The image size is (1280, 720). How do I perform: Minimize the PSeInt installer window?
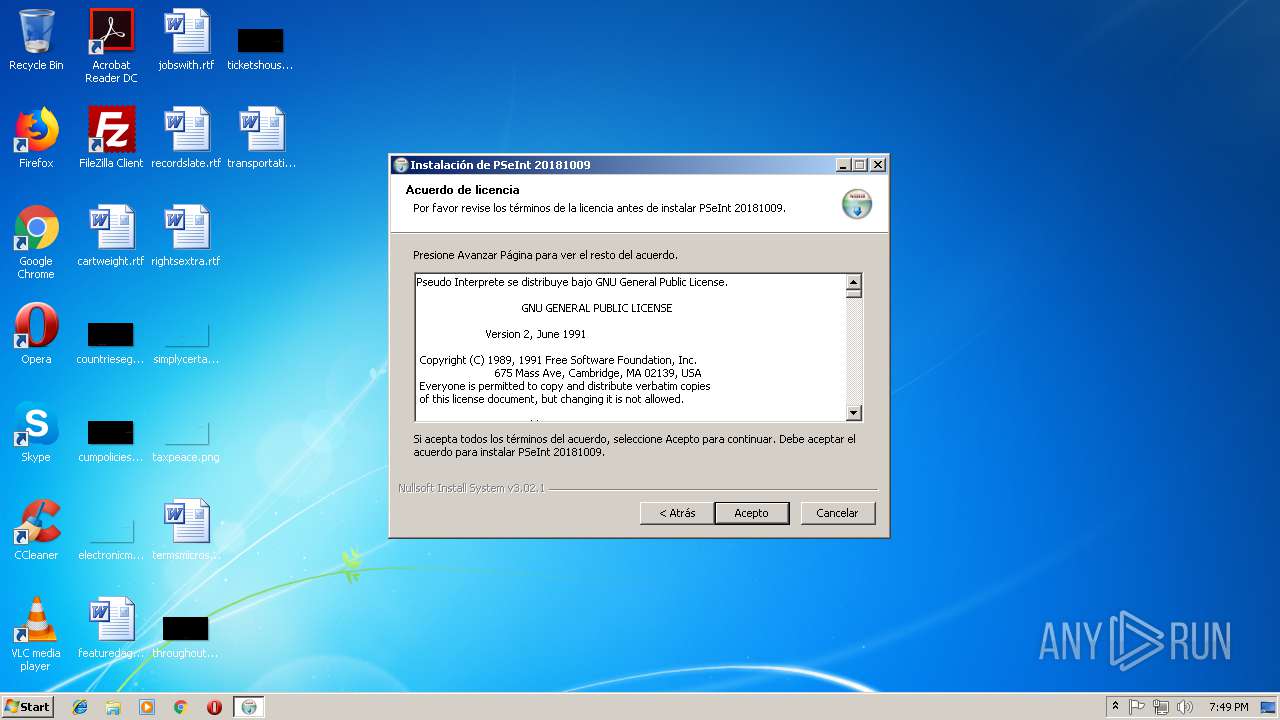[x=843, y=165]
